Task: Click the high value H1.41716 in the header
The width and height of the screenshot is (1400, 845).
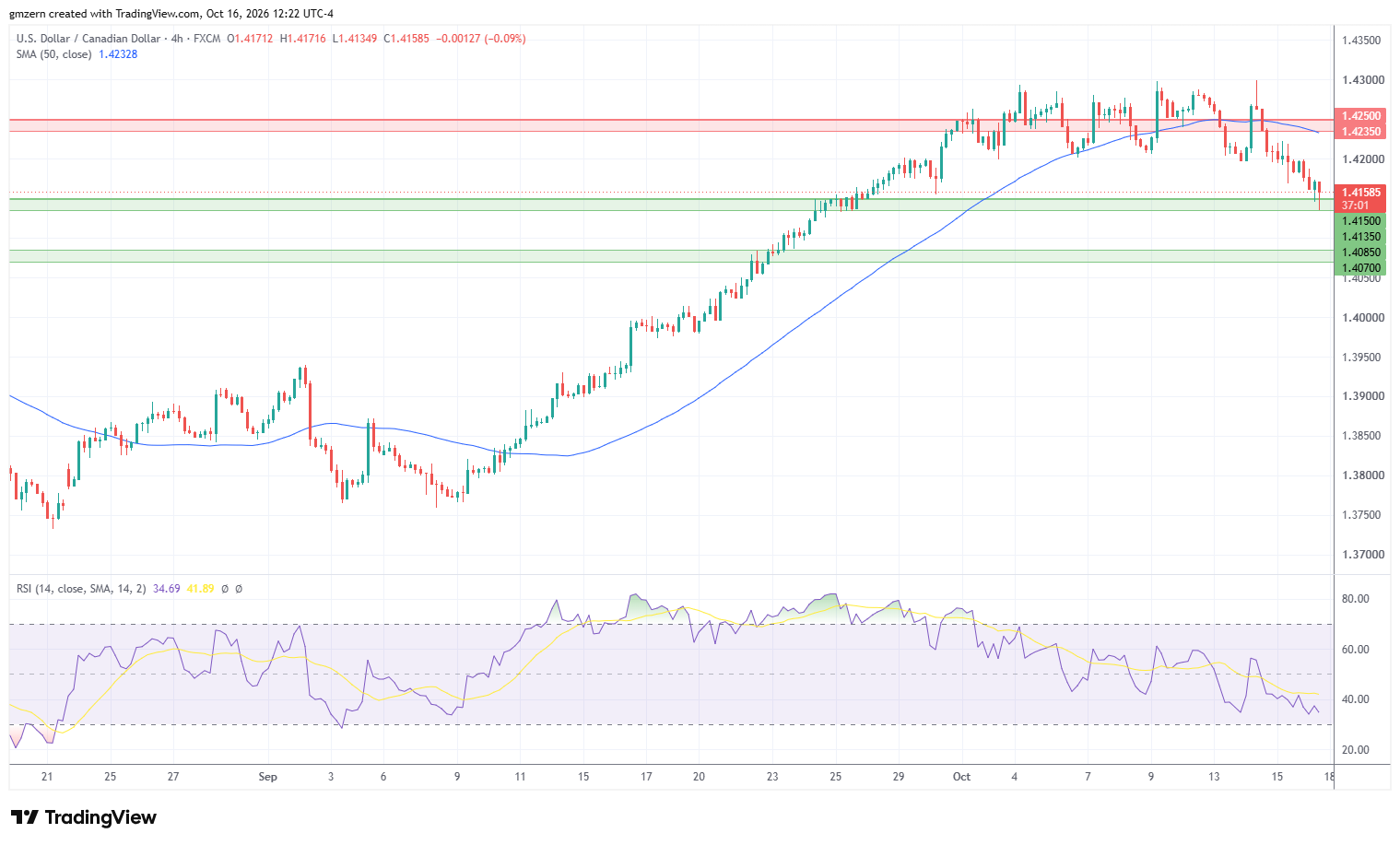Action: click(x=302, y=39)
